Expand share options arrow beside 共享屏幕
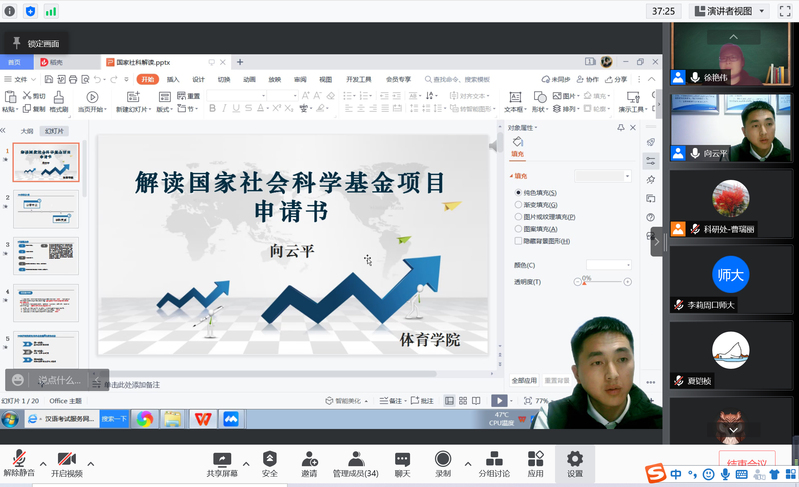The height and width of the screenshot is (487, 799). pyautogui.click(x=246, y=464)
